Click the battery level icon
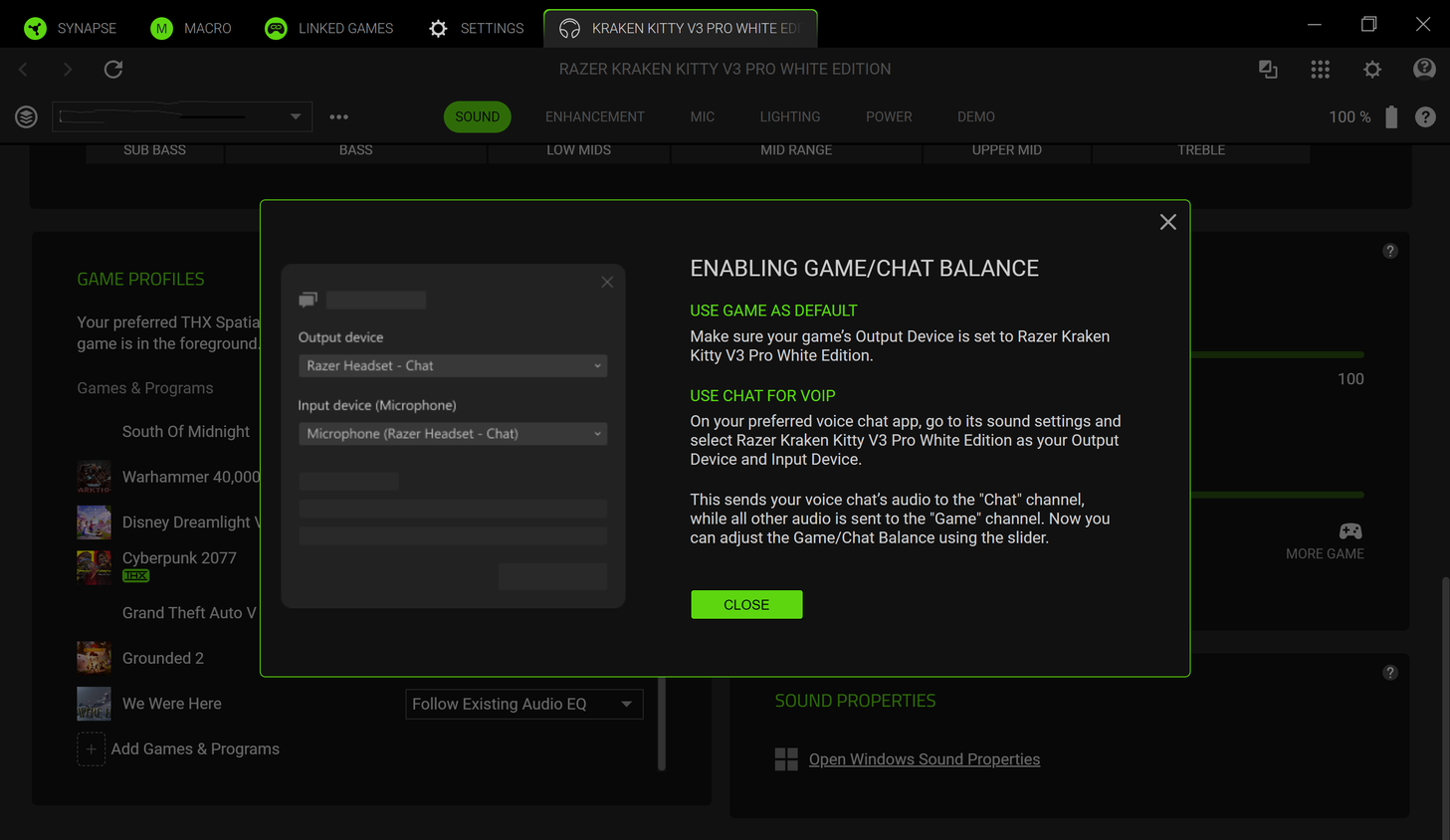 (x=1391, y=116)
